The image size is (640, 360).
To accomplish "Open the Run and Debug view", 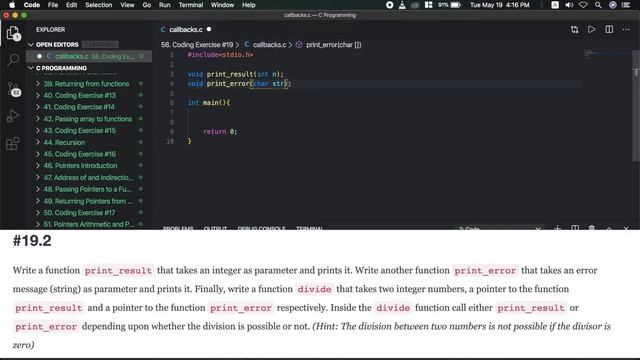I will click(x=13, y=116).
